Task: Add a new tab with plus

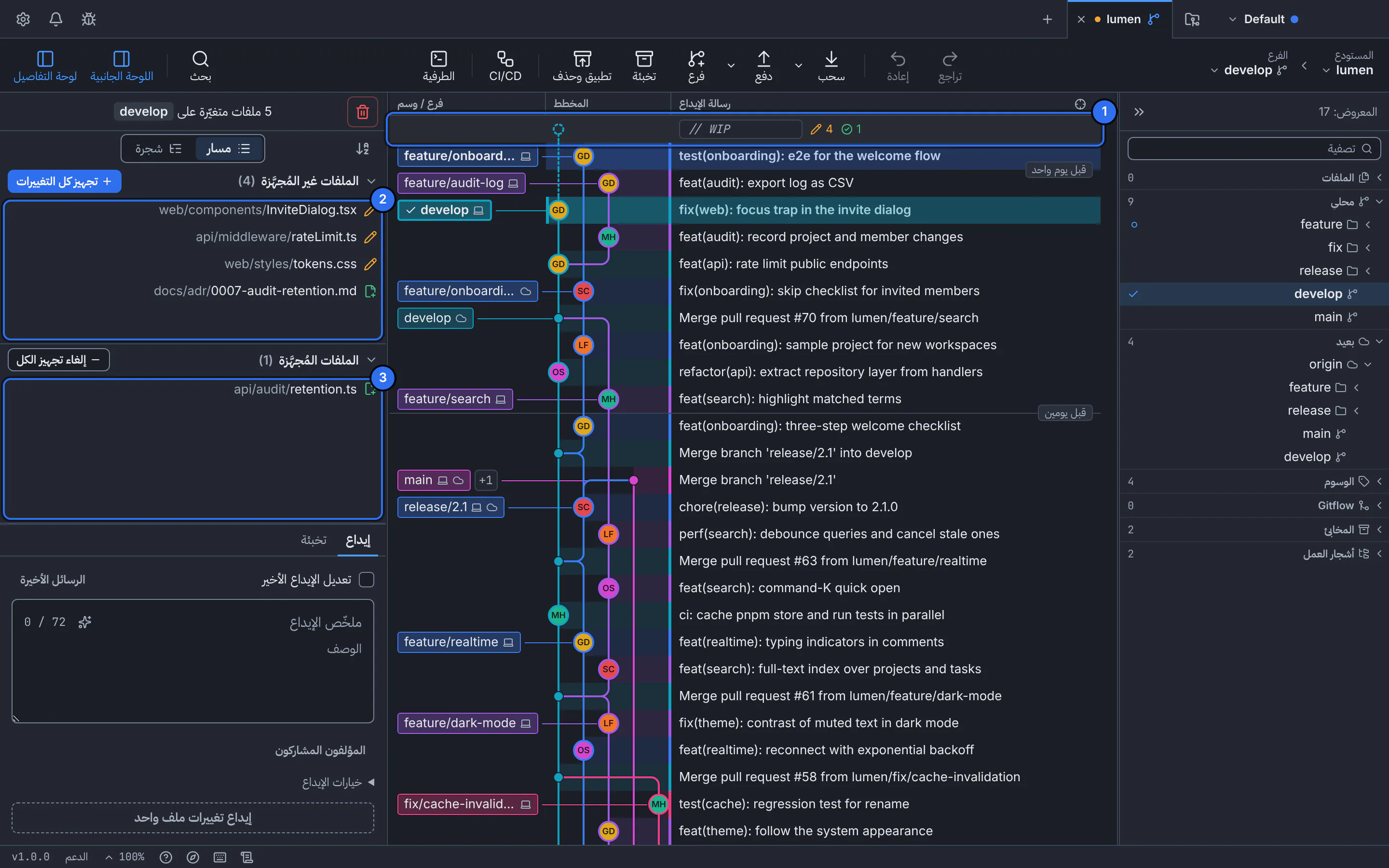Action: point(1048,19)
